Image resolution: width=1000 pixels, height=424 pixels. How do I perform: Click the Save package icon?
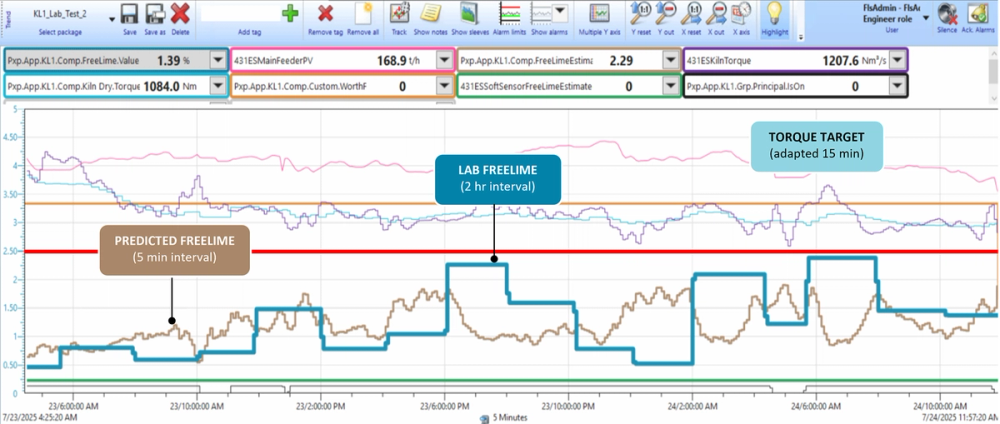[129, 14]
